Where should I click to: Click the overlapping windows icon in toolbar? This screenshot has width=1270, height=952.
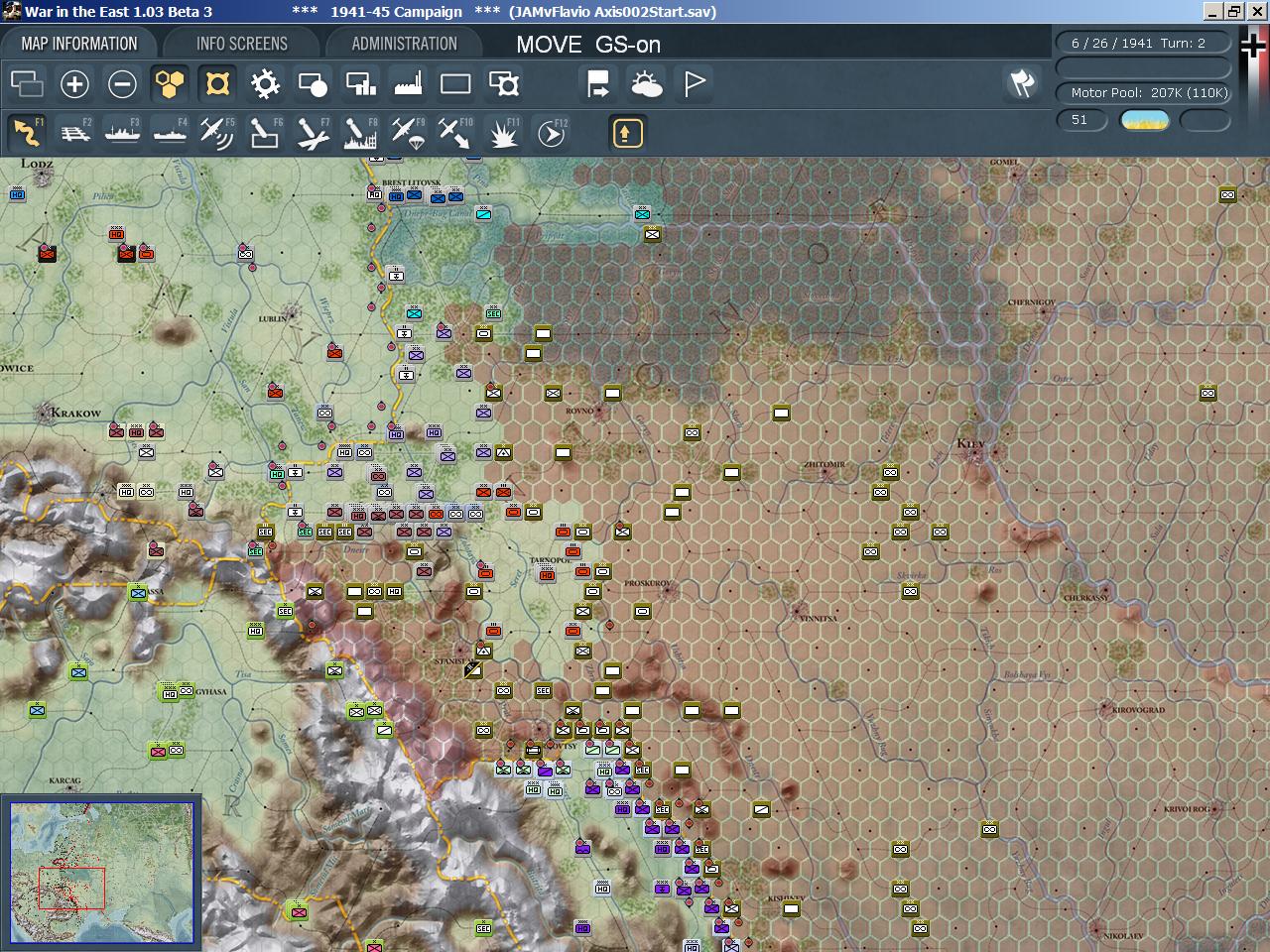pos(27,84)
